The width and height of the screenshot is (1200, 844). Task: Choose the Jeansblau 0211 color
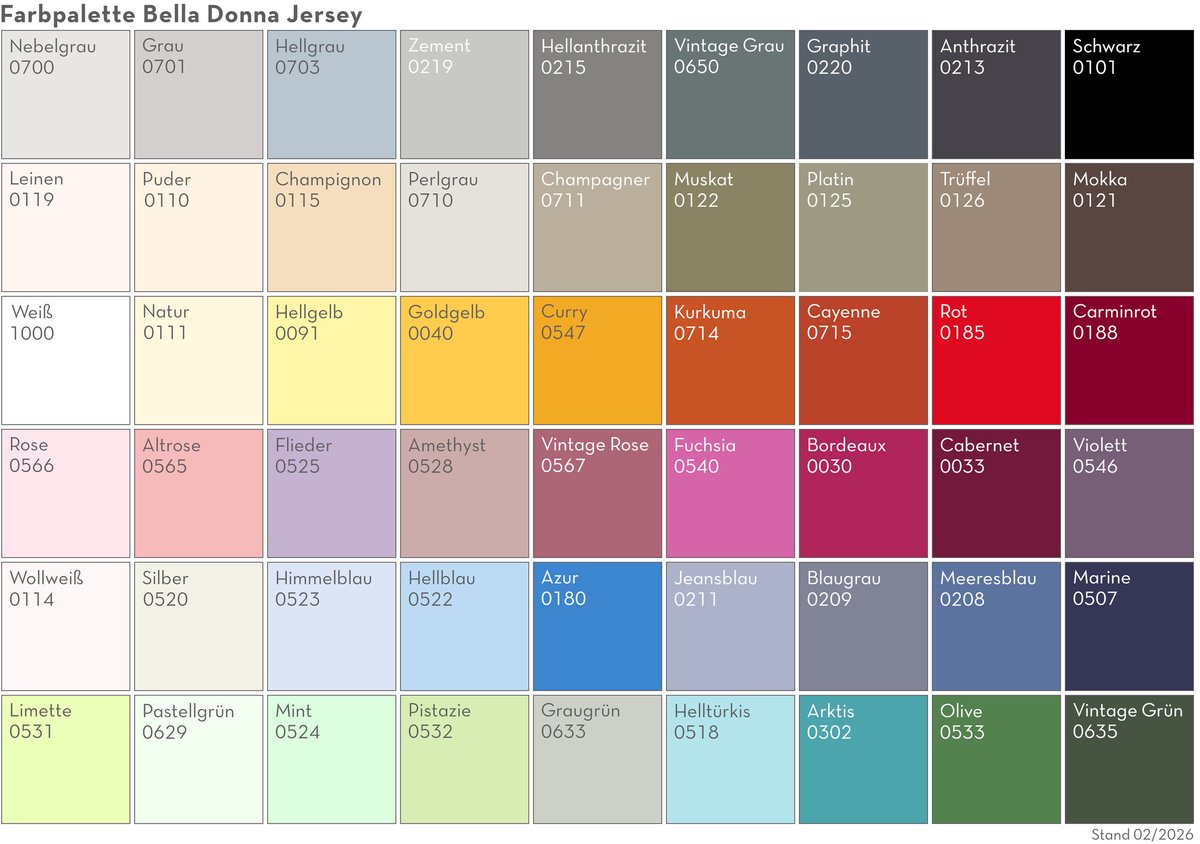tap(731, 626)
